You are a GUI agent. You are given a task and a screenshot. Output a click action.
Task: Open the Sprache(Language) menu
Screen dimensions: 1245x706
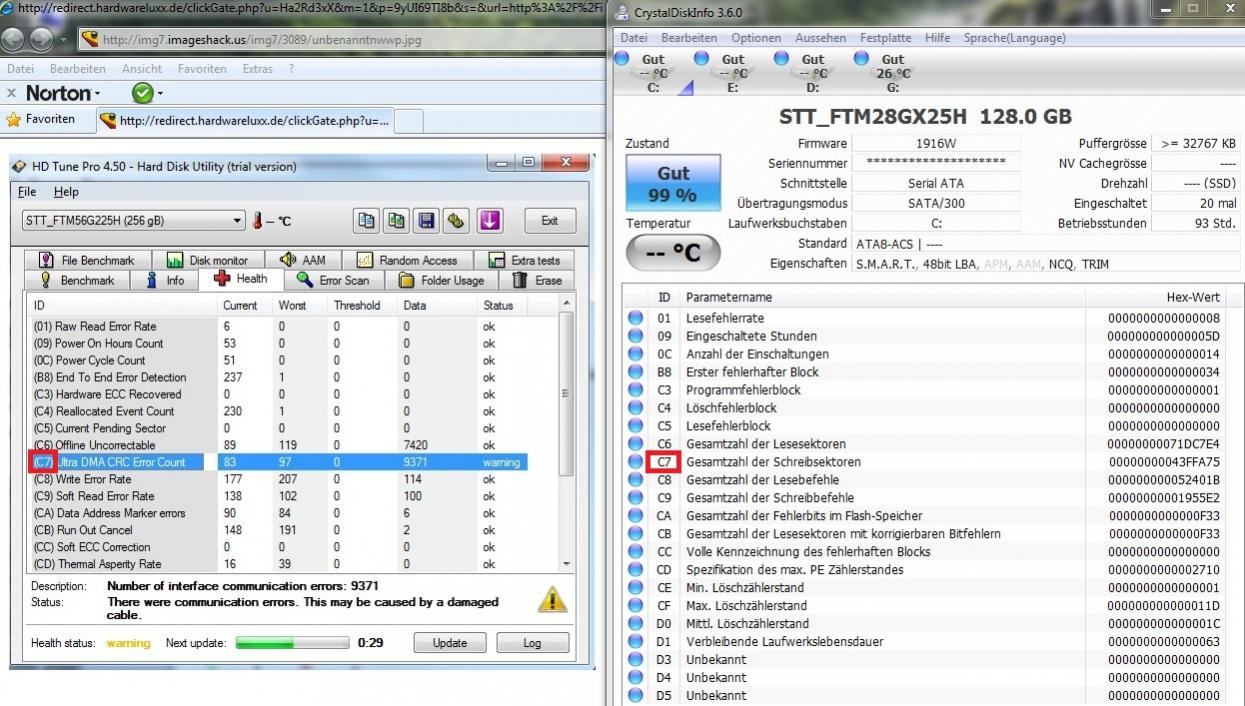click(x=1015, y=38)
